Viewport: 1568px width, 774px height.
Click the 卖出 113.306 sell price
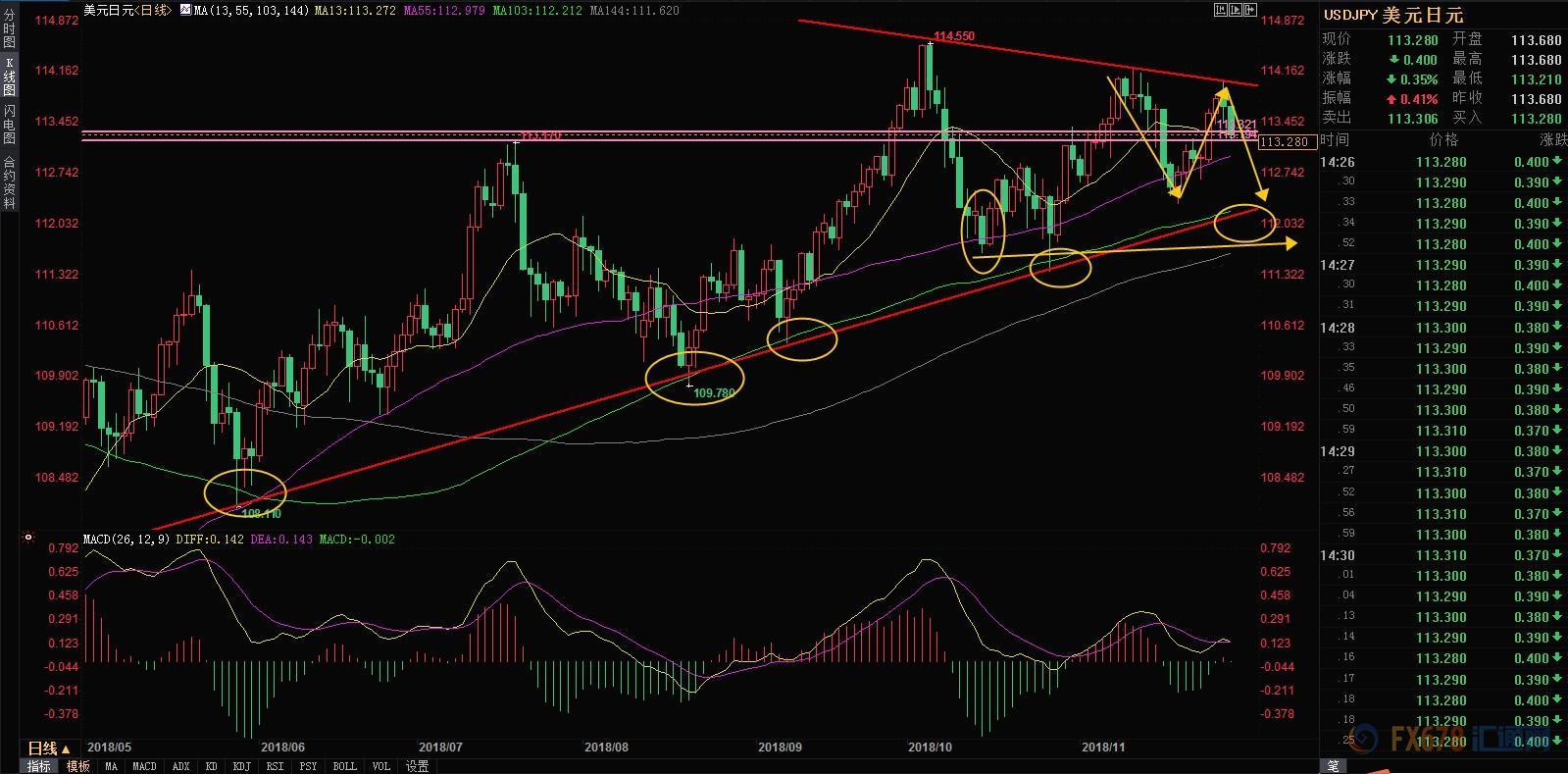click(x=1413, y=118)
